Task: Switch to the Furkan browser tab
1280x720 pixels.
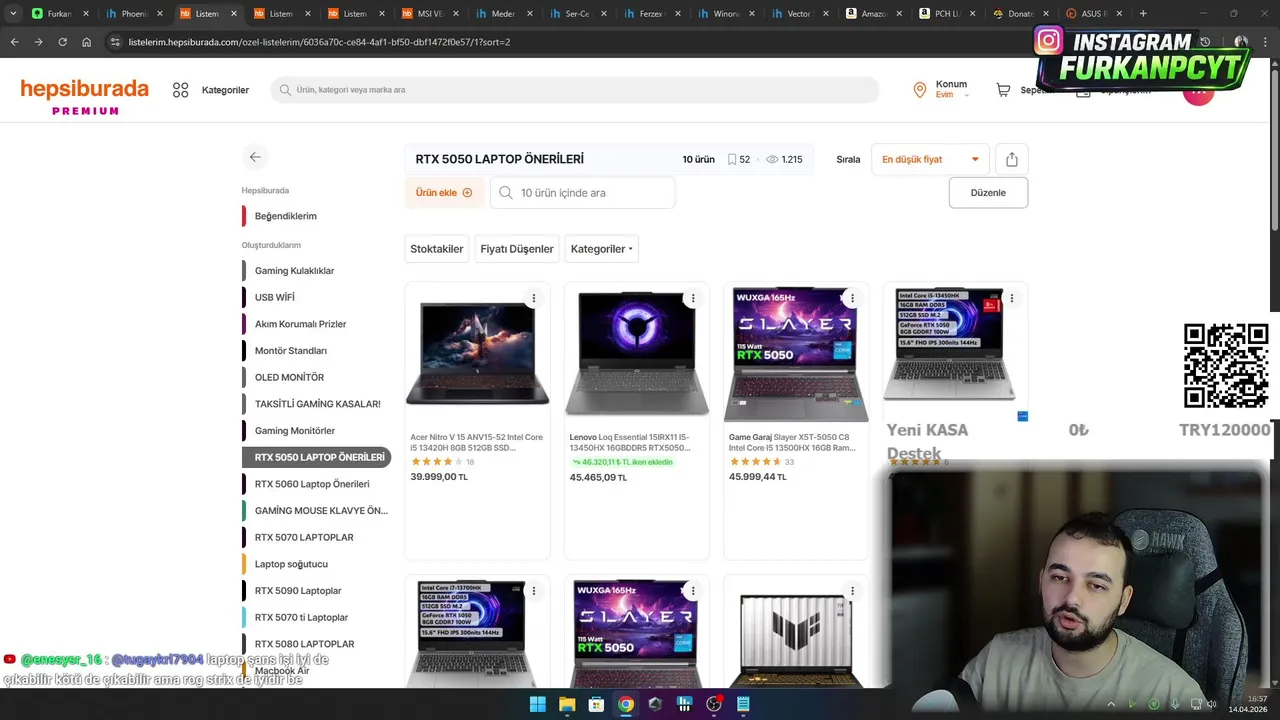Action: pos(59,14)
